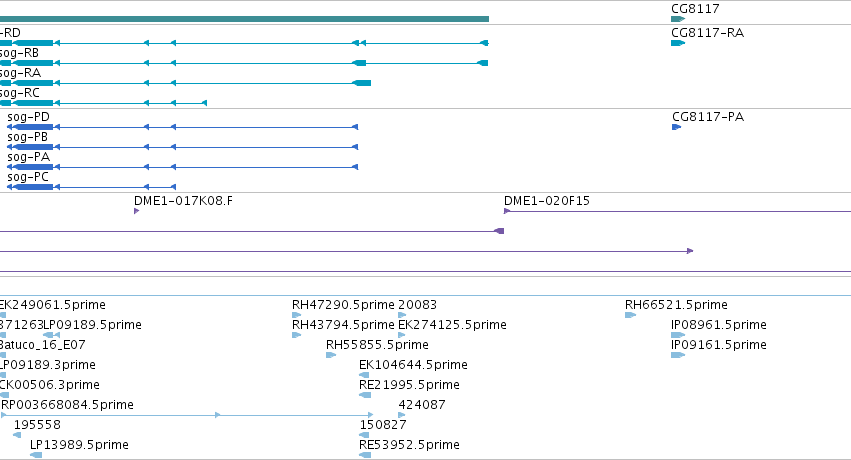Select the LP13989.5prime EST glyph

tap(36, 455)
